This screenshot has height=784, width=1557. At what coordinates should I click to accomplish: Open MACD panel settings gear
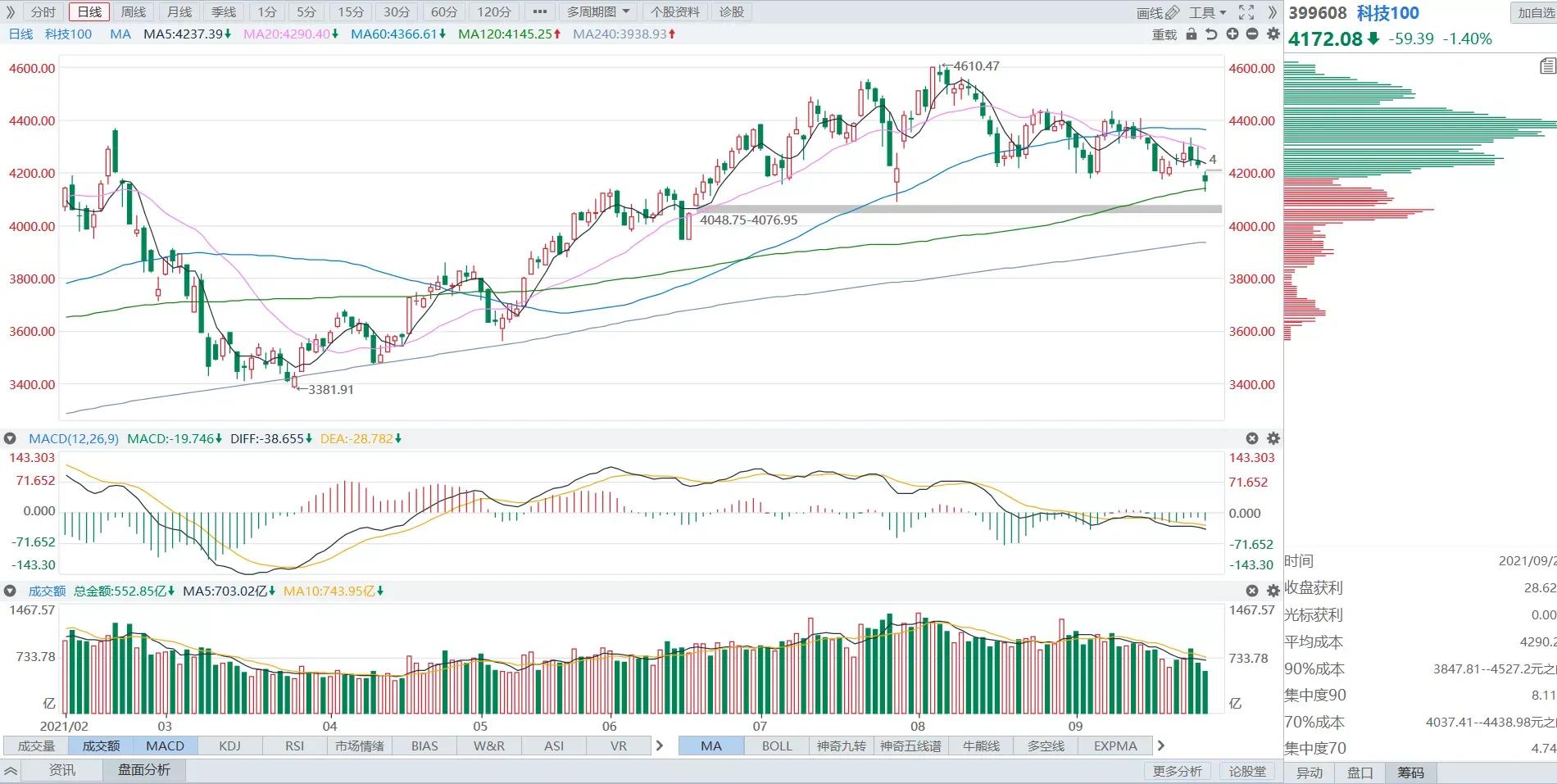(x=1273, y=439)
